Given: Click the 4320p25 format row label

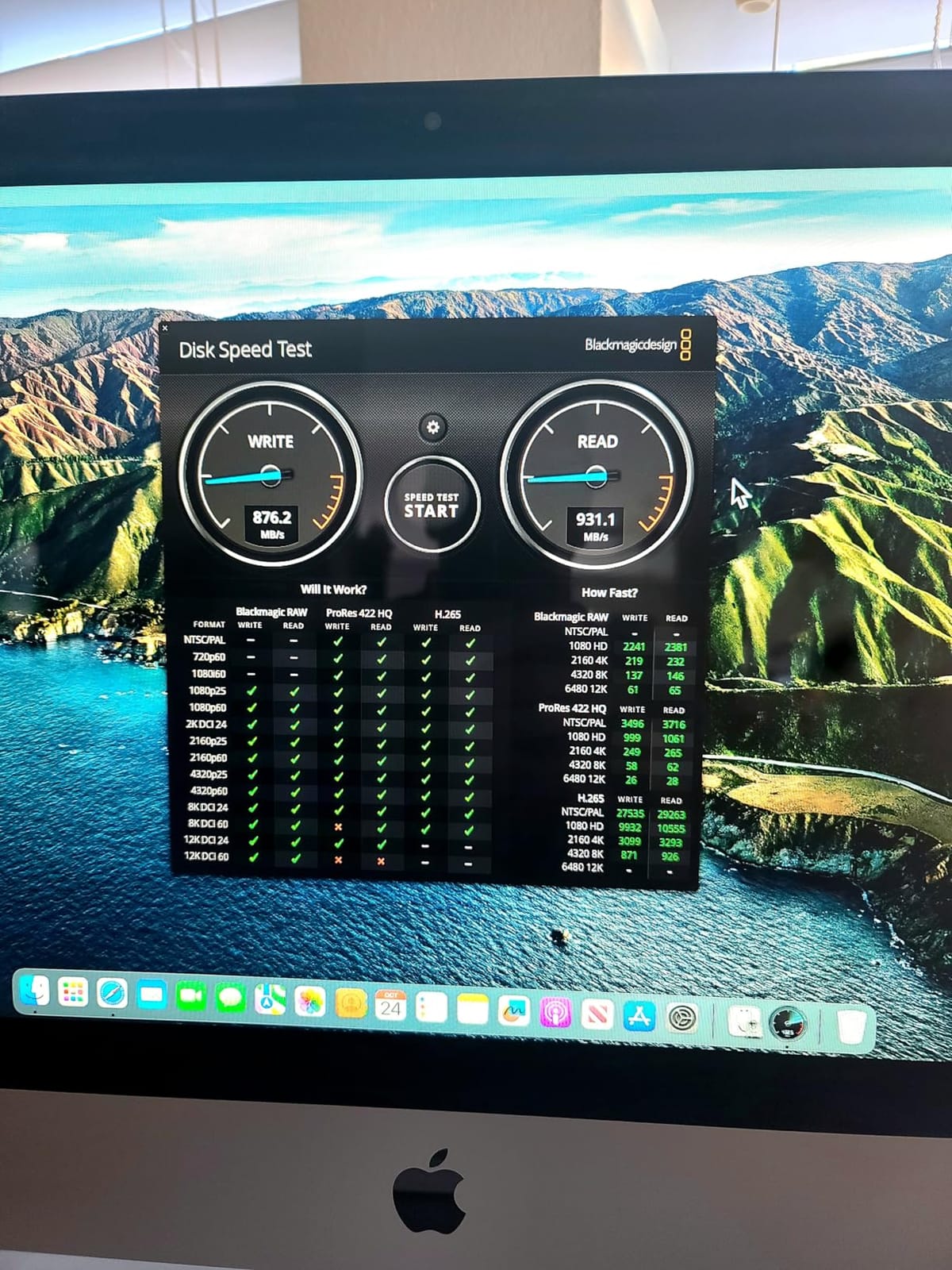Looking at the screenshot, I should click(209, 775).
